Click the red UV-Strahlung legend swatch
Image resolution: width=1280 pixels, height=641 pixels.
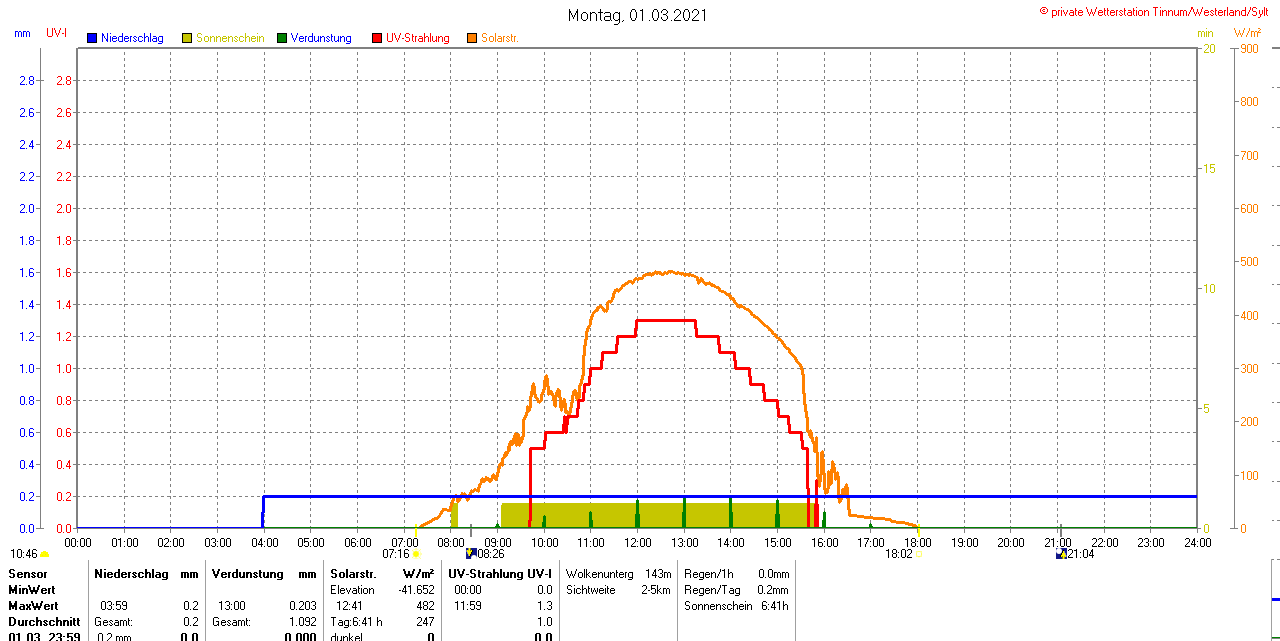pos(377,38)
